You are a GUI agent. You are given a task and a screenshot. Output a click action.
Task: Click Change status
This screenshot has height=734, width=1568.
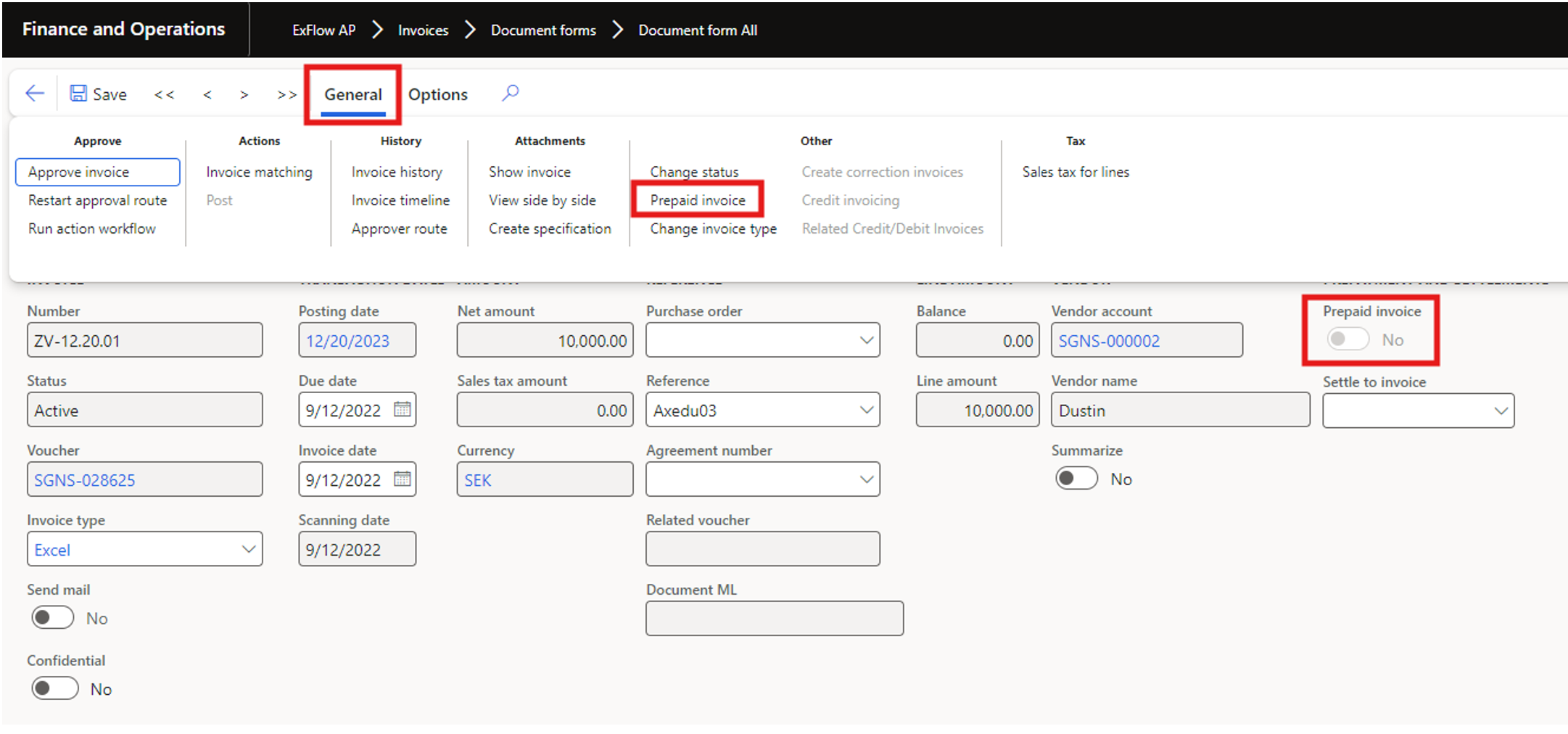click(x=694, y=172)
